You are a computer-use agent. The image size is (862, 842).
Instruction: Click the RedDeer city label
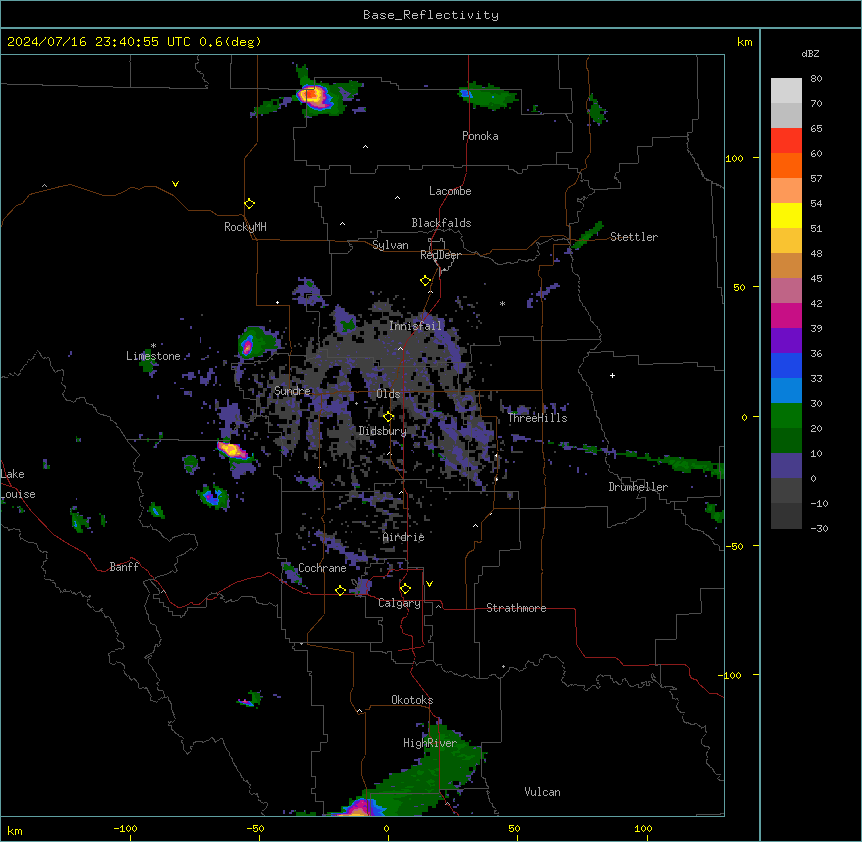[x=440, y=255]
